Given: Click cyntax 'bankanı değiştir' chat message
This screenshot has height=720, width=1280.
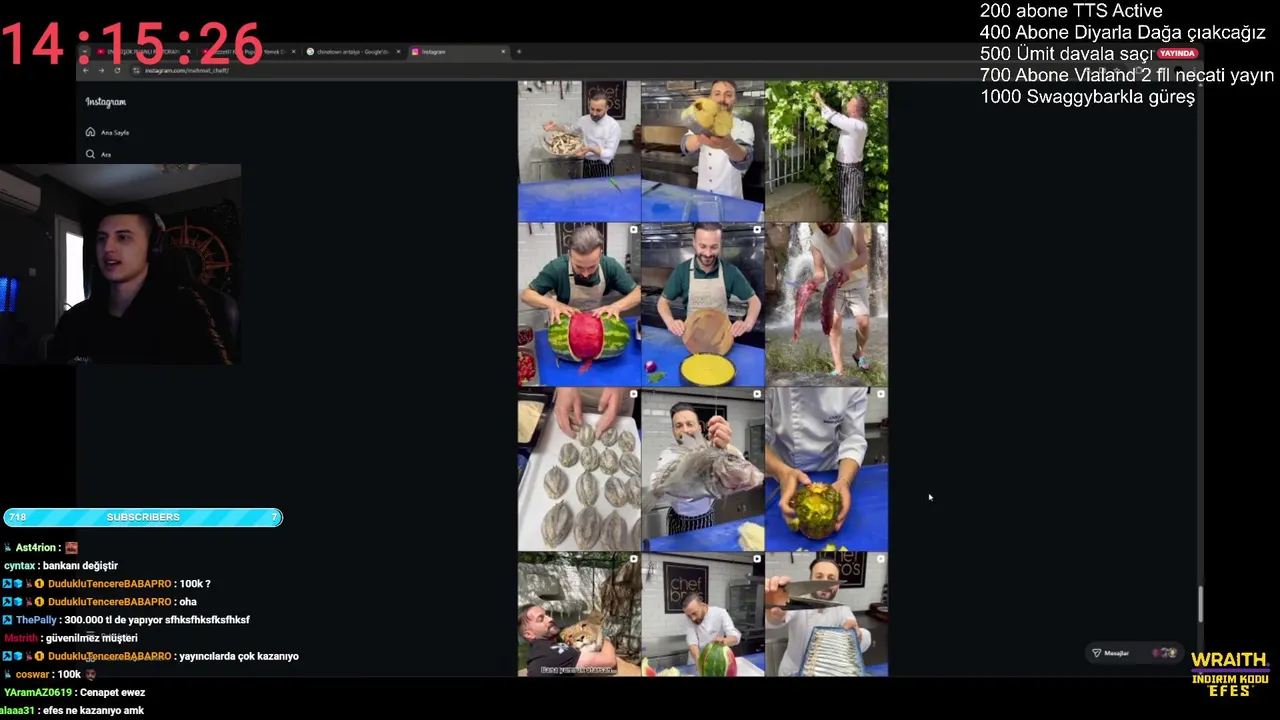Looking at the screenshot, I should pyautogui.click(x=61, y=566).
